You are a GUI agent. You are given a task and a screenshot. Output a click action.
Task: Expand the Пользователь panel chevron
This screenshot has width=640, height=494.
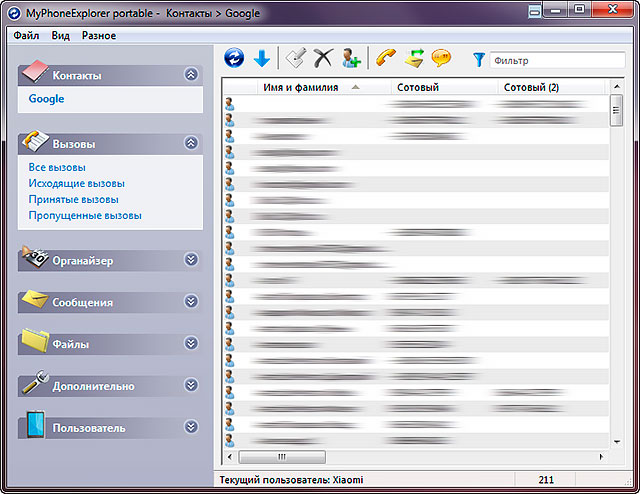191,427
